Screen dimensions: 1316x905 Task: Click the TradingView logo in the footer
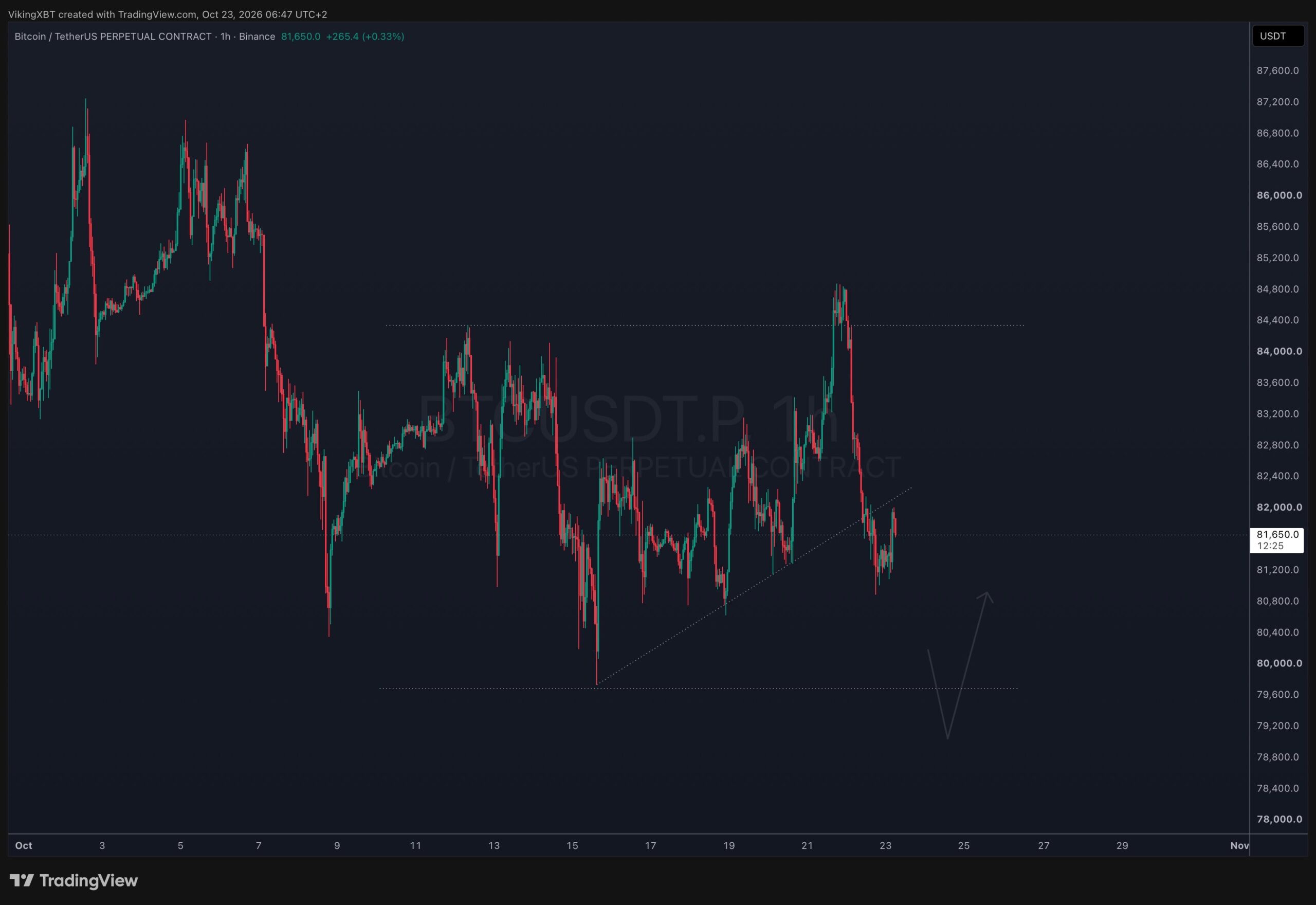[x=74, y=881]
